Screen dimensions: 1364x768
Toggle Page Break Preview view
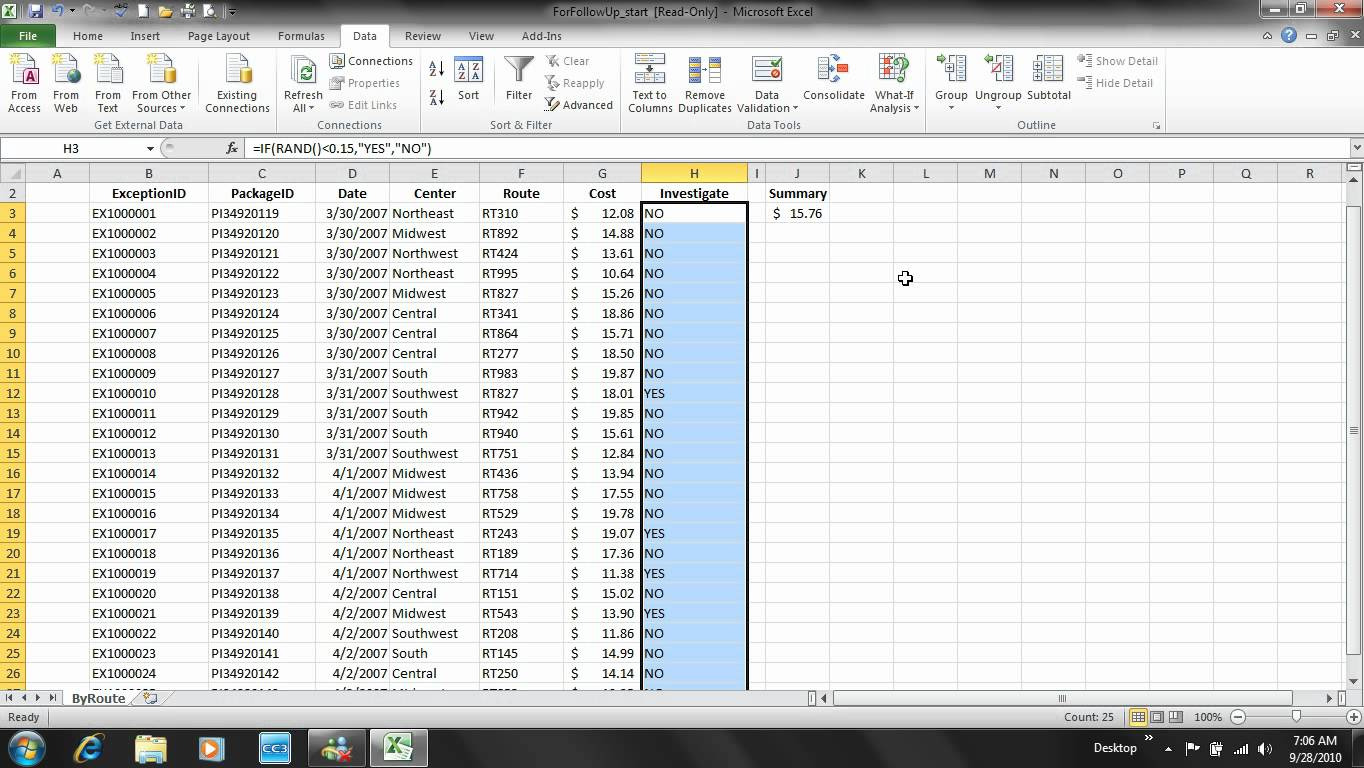(x=1176, y=717)
